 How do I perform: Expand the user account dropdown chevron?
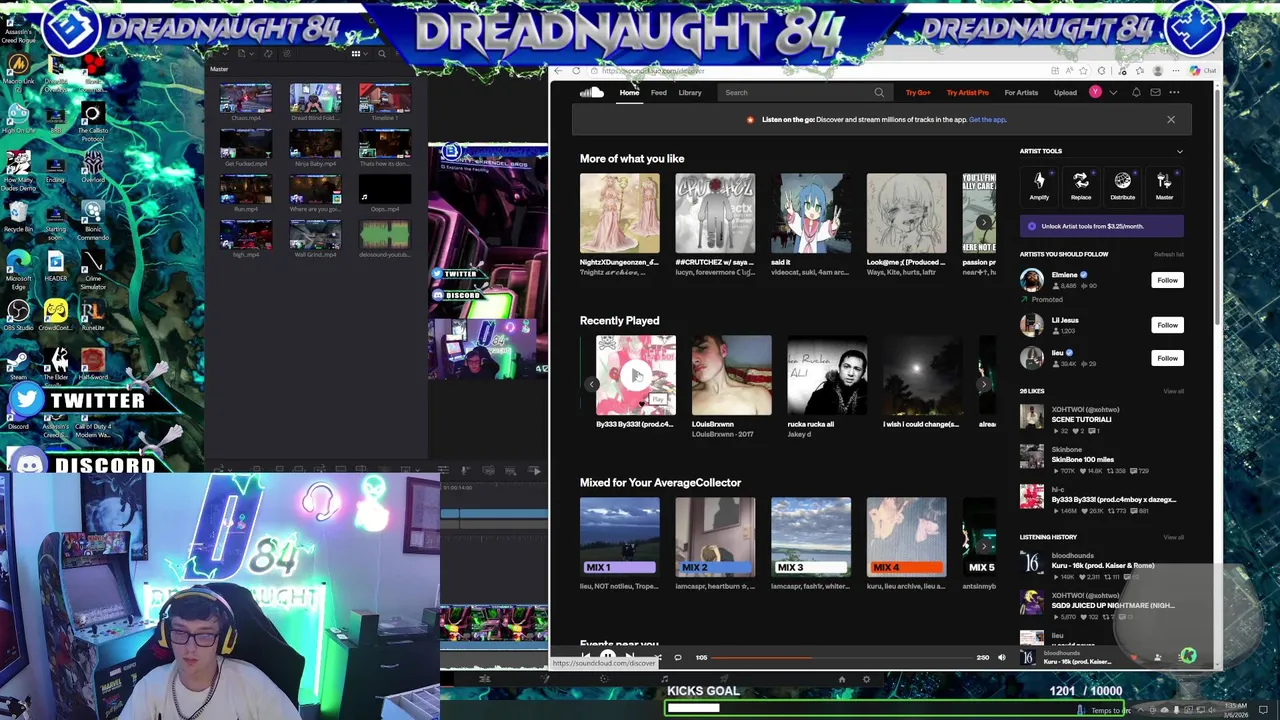point(1113,93)
